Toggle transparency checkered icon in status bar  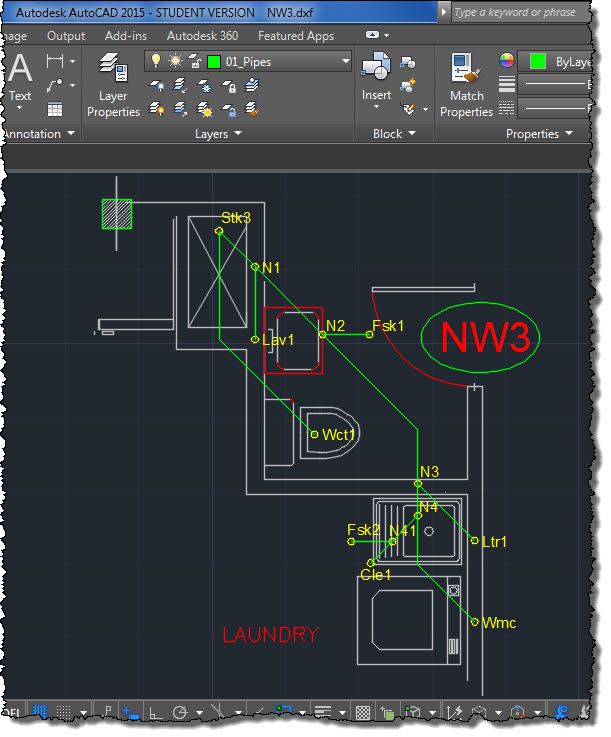click(363, 713)
